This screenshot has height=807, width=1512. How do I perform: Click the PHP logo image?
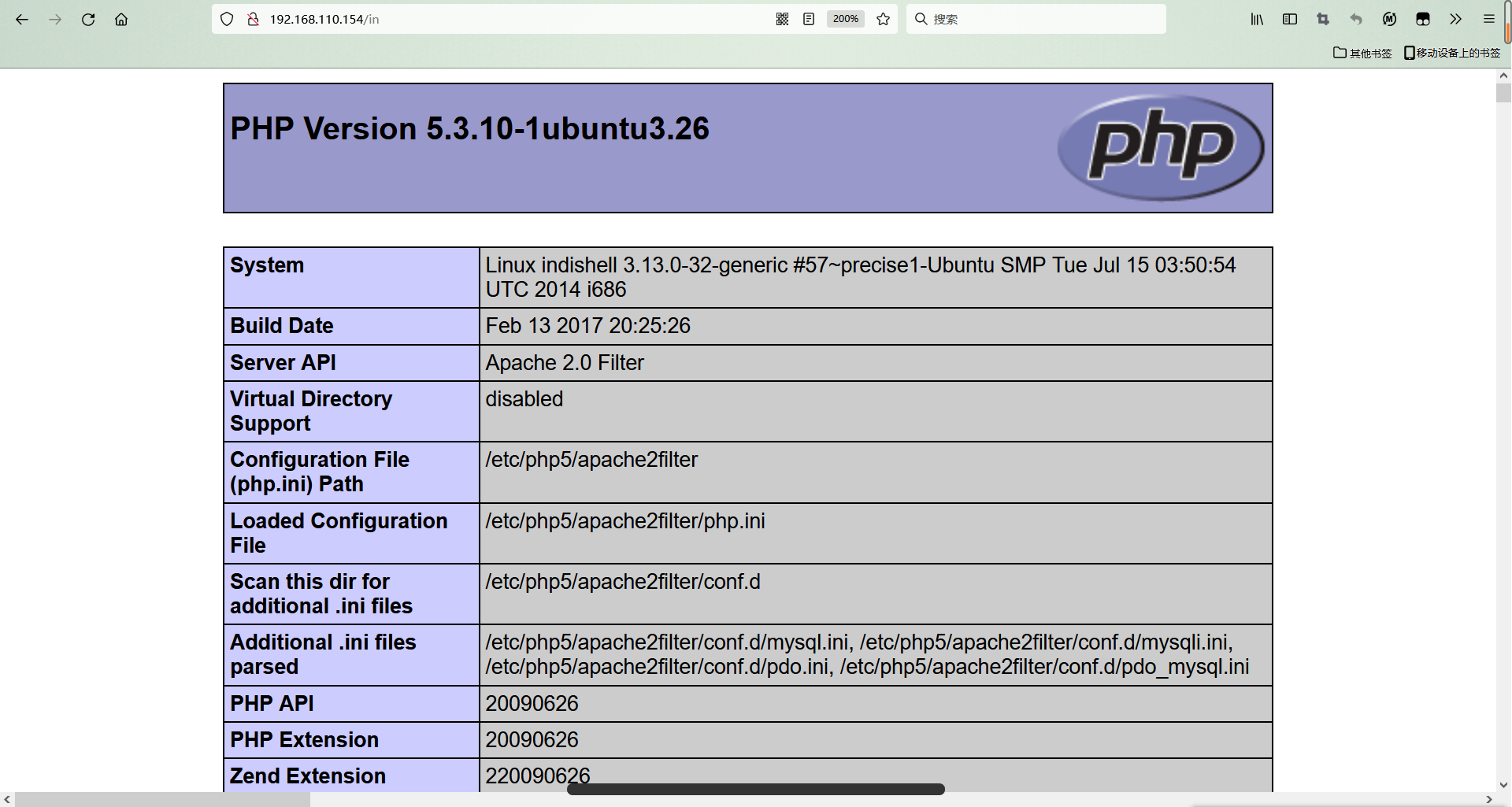[1161, 147]
